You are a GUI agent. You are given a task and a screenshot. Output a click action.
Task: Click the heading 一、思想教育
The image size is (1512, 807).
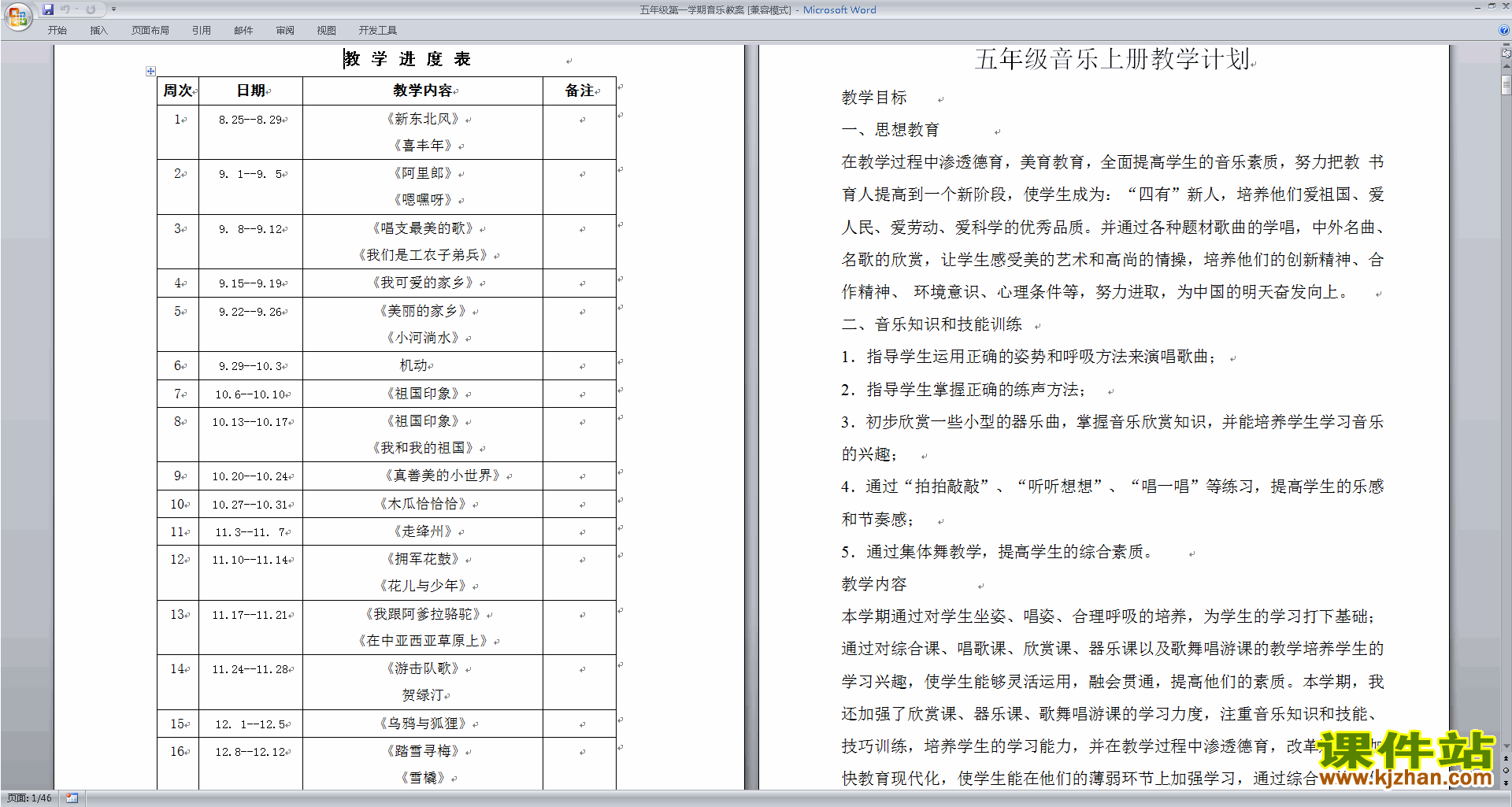coord(891,130)
